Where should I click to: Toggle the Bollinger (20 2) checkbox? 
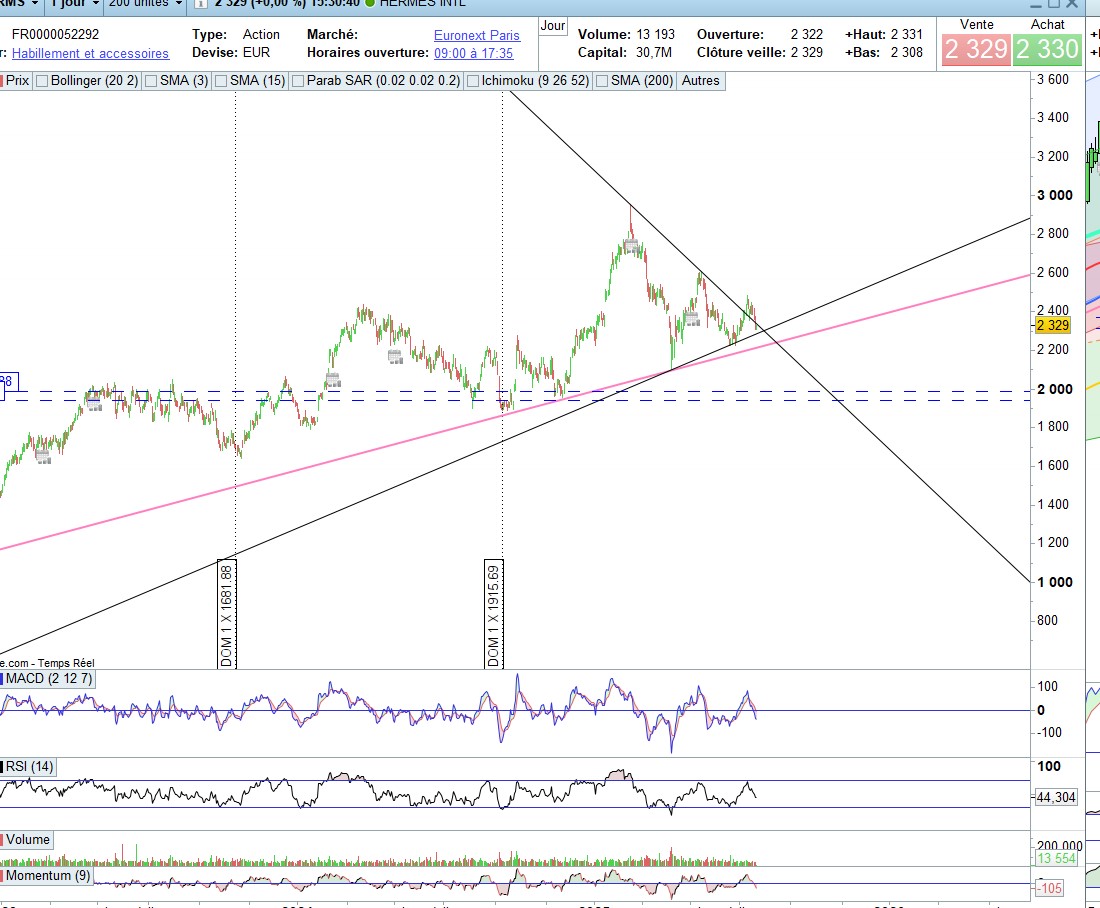[42, 81]
